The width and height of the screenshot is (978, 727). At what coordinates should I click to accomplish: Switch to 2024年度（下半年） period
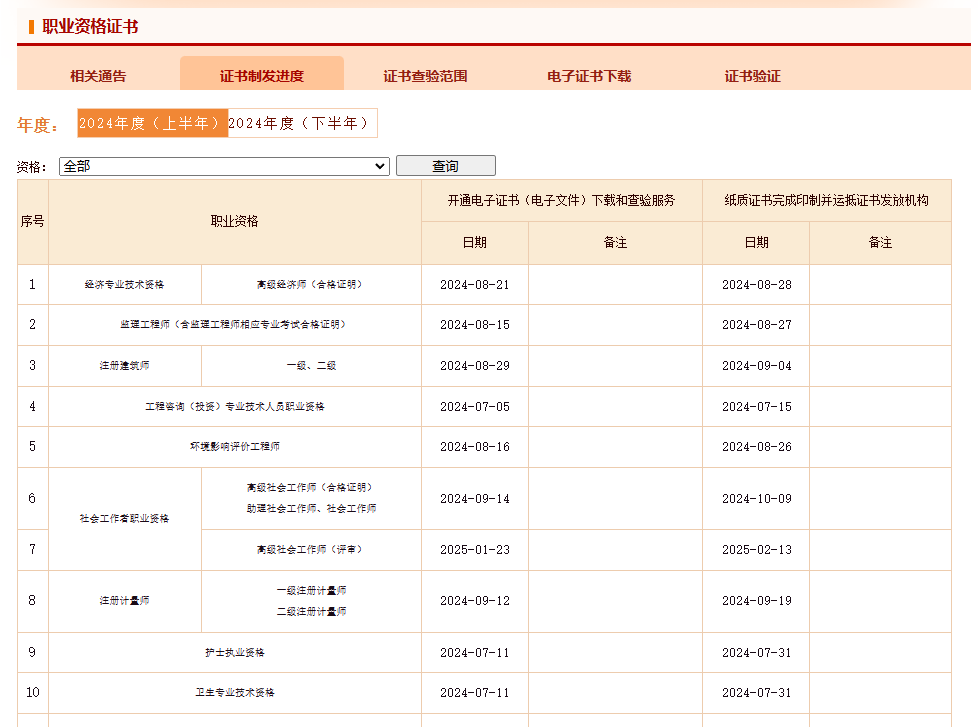302,123
